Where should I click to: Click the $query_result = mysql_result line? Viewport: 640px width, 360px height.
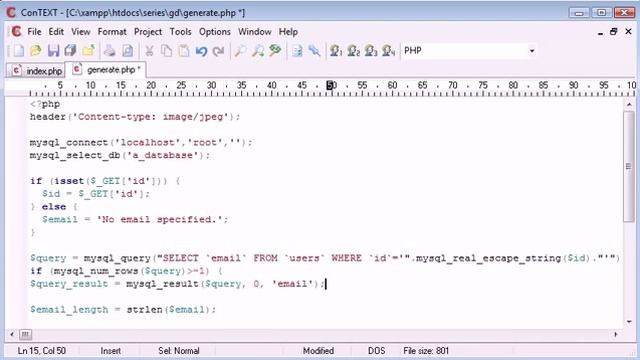click(178, 284)
